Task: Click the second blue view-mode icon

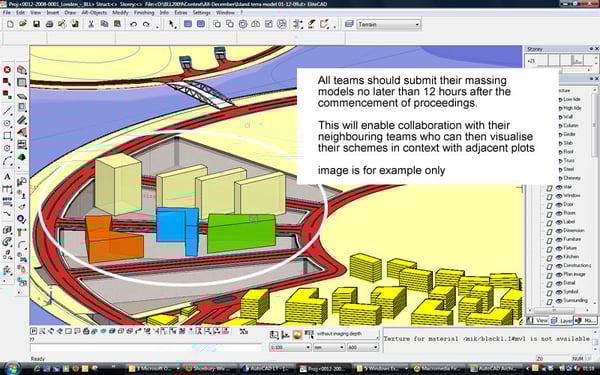Action: click(201, 24)
